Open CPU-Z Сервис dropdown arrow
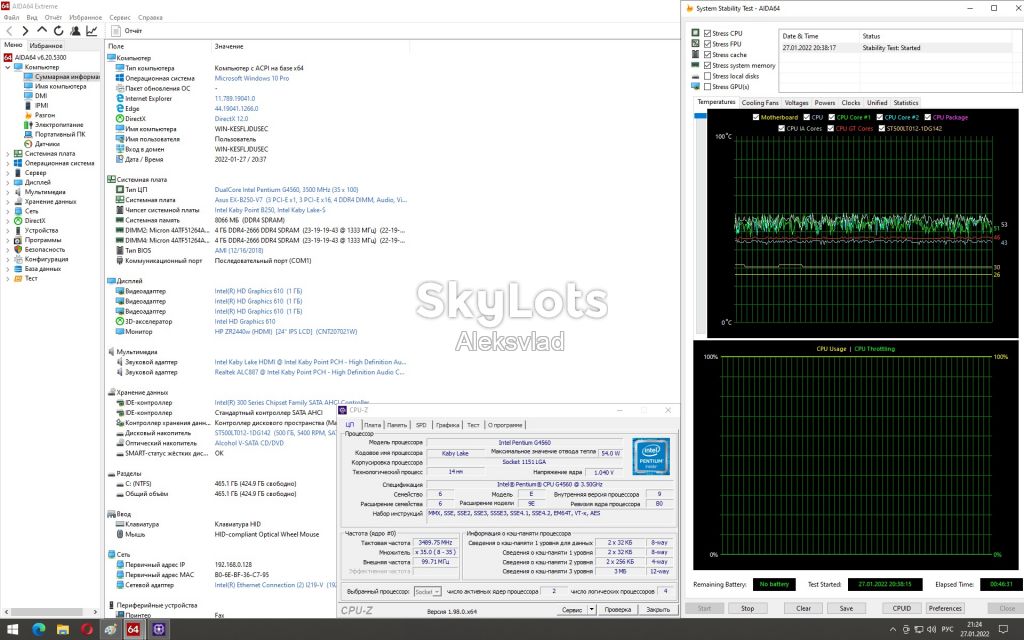 point(591,609)
